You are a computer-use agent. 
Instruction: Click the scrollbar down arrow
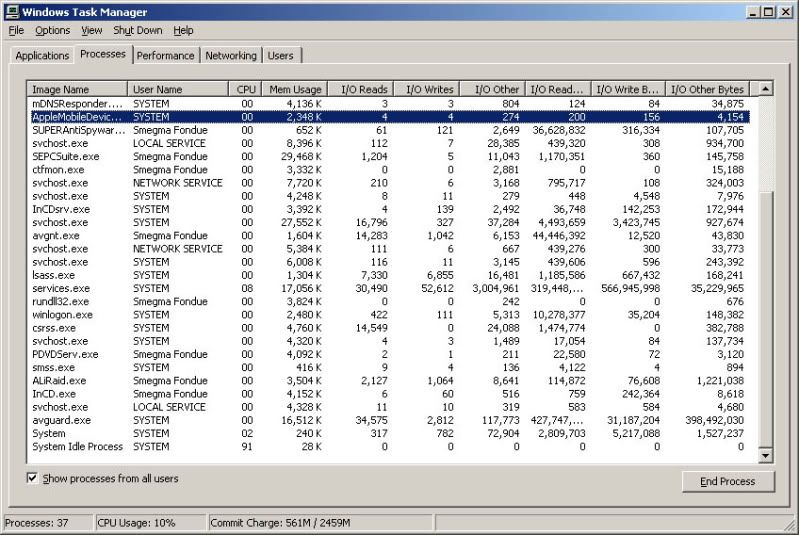click(765, 455)
